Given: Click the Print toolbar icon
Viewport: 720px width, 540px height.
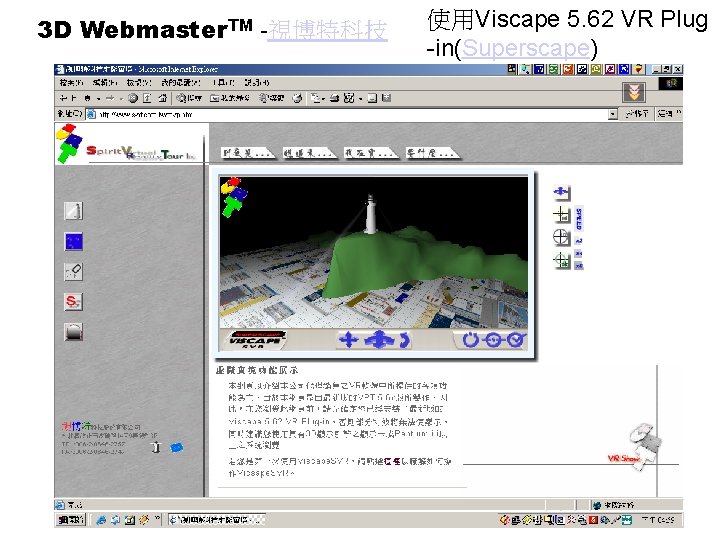Looking at the screenshot, I should pos(334,98).
